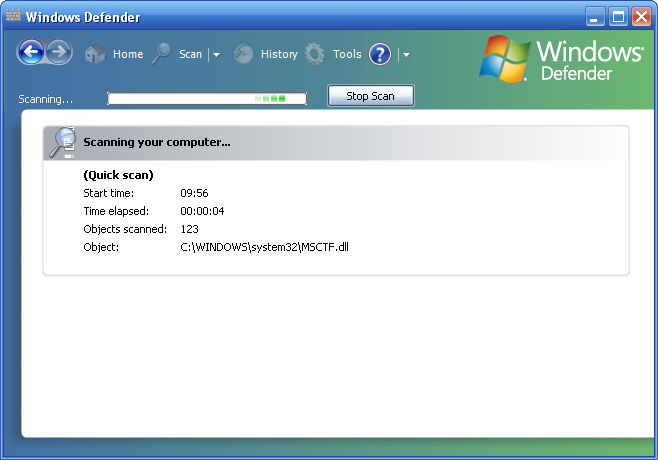Click the Scan magnifying glass icon
658x460 pixels.
click(162, 53)
